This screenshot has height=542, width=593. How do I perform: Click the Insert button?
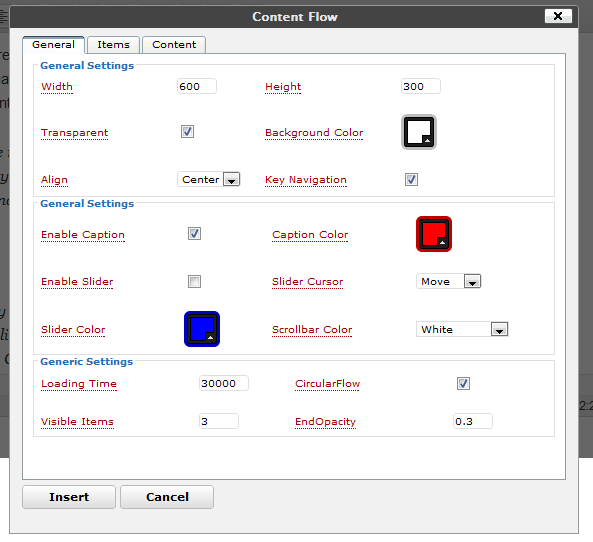point(69,497)
